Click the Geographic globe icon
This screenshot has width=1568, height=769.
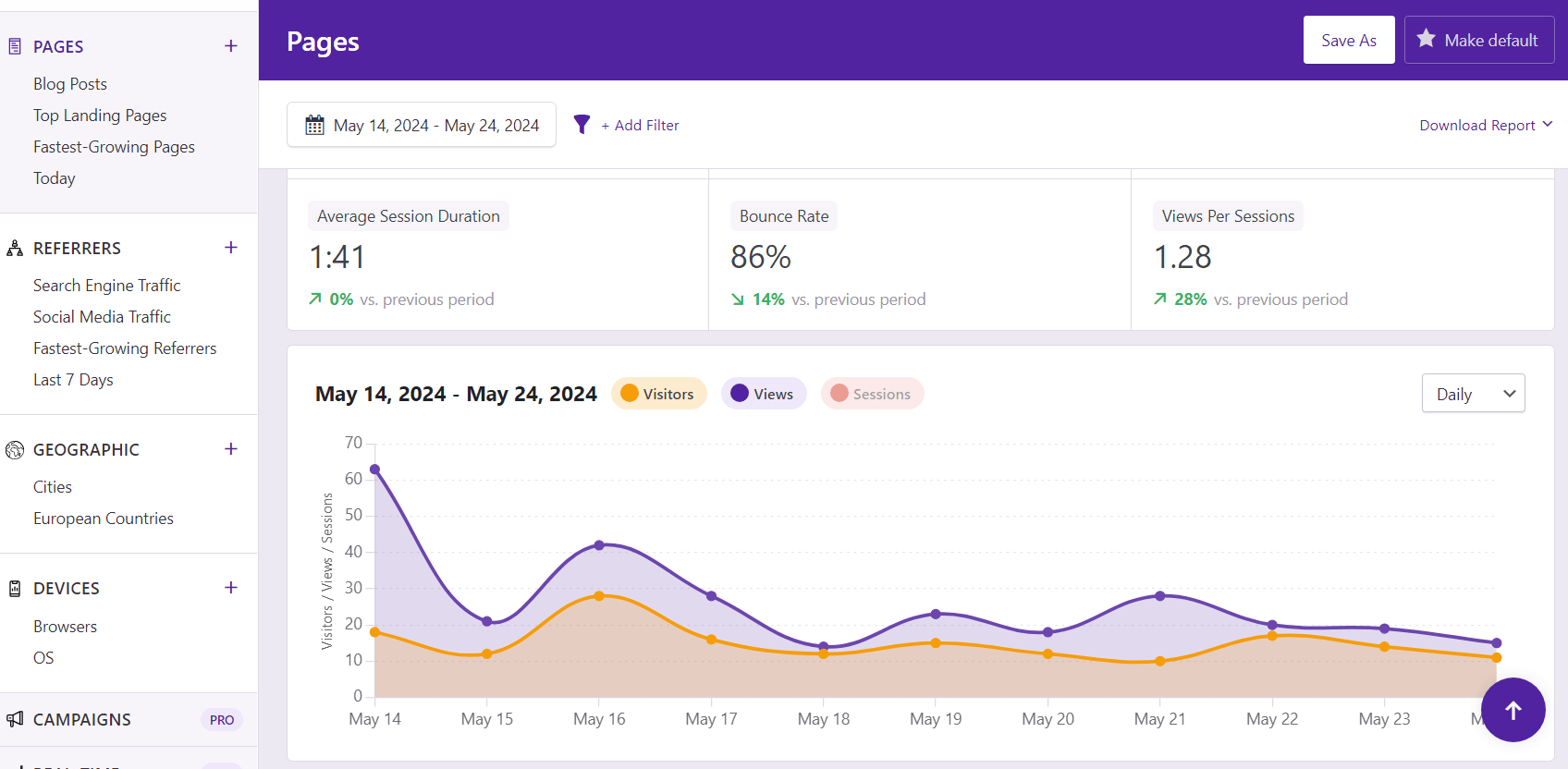[x=15, y=450]
